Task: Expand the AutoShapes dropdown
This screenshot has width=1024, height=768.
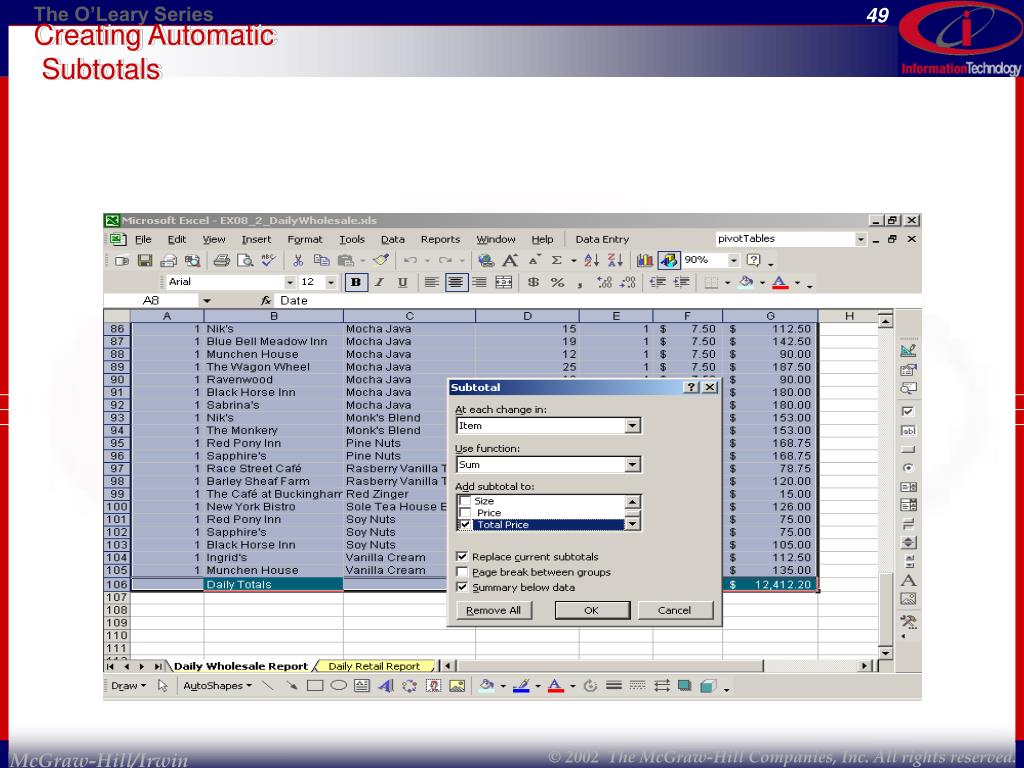Action: [x=217, y=686]
